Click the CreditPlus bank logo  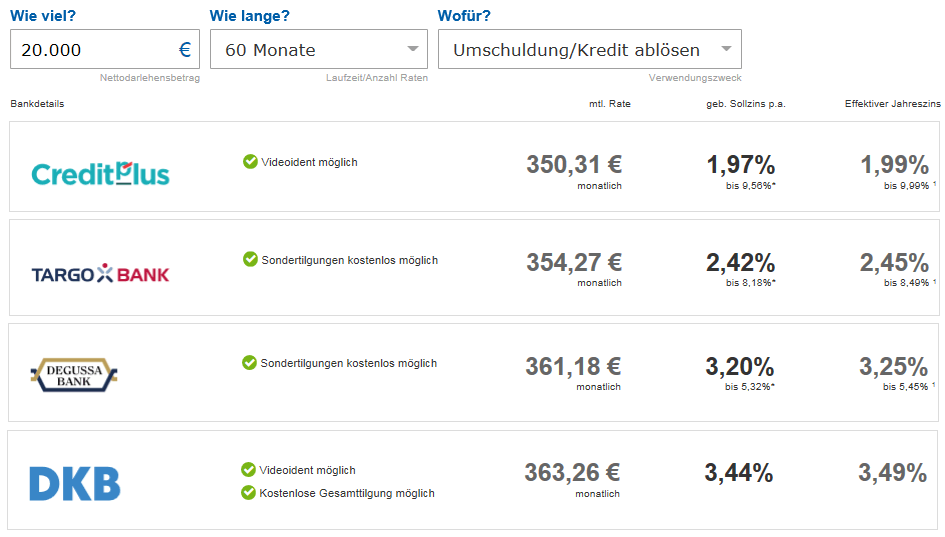100,174
